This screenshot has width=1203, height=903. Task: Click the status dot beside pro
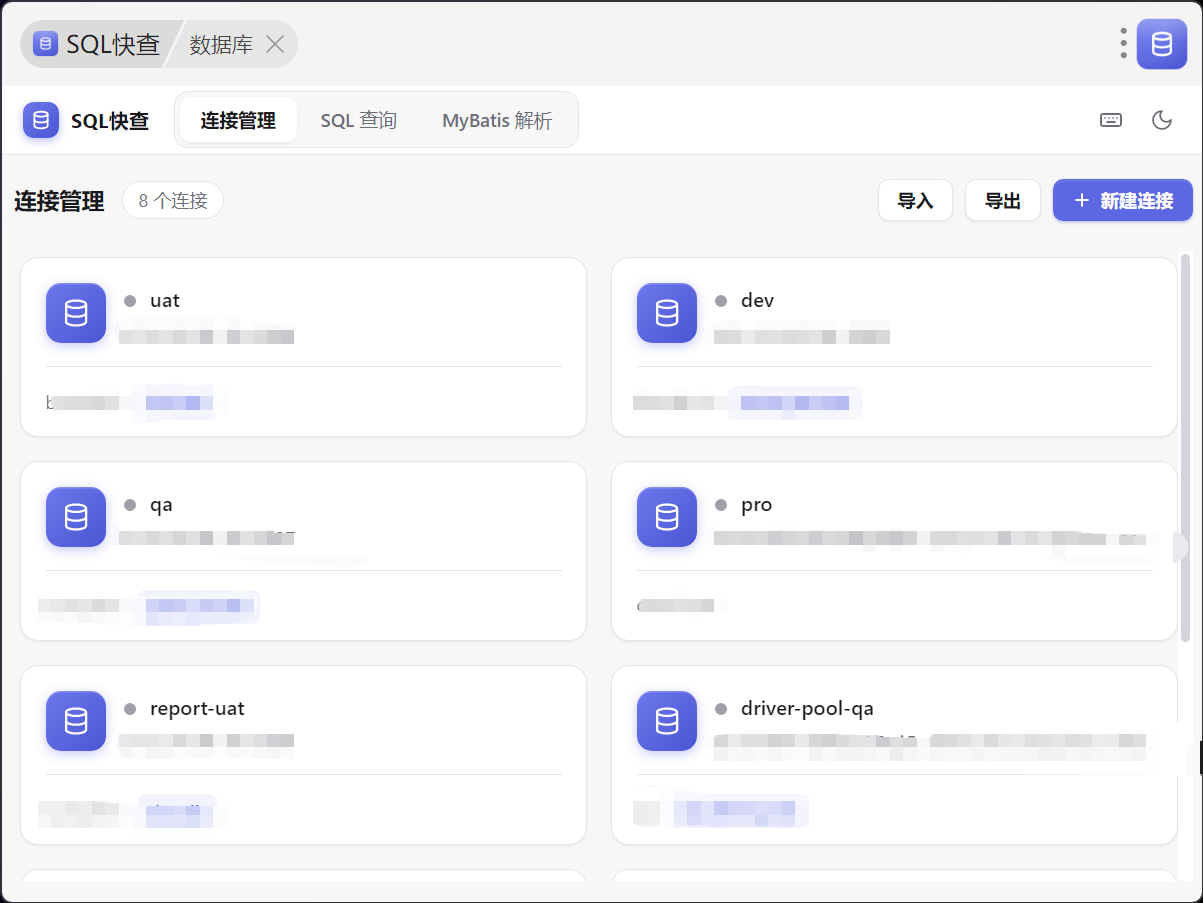[x=721, y=505]
